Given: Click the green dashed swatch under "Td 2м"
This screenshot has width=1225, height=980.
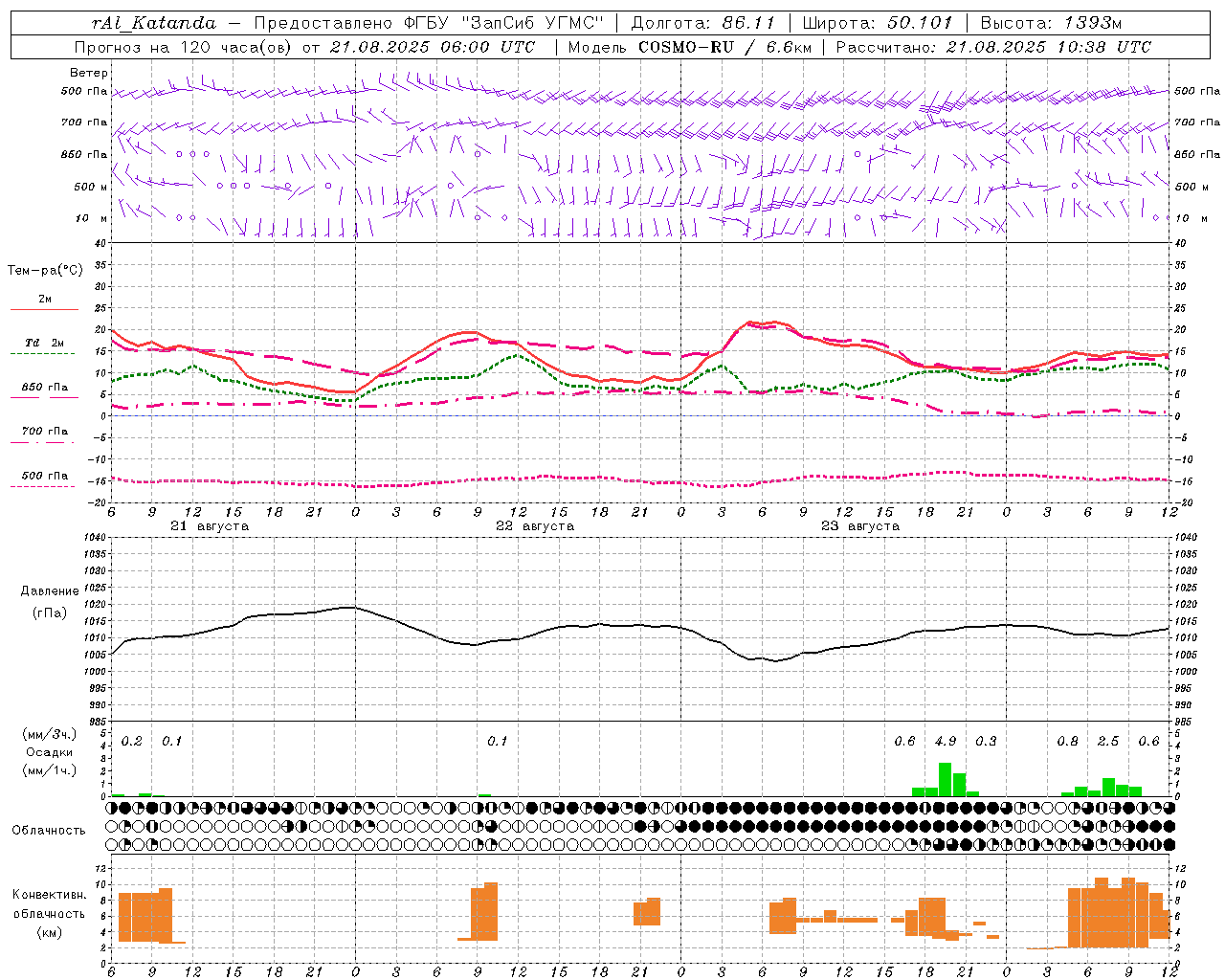Looking at the screenshot, I should tap(43, 354).
